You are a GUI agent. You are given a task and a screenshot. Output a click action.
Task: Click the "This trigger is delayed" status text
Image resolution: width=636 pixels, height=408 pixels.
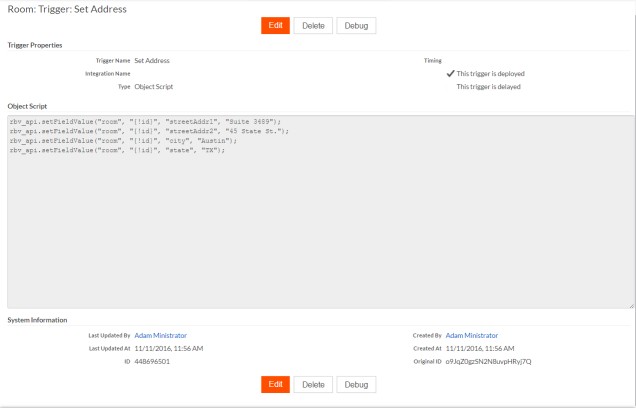click(x=488, y=87)
